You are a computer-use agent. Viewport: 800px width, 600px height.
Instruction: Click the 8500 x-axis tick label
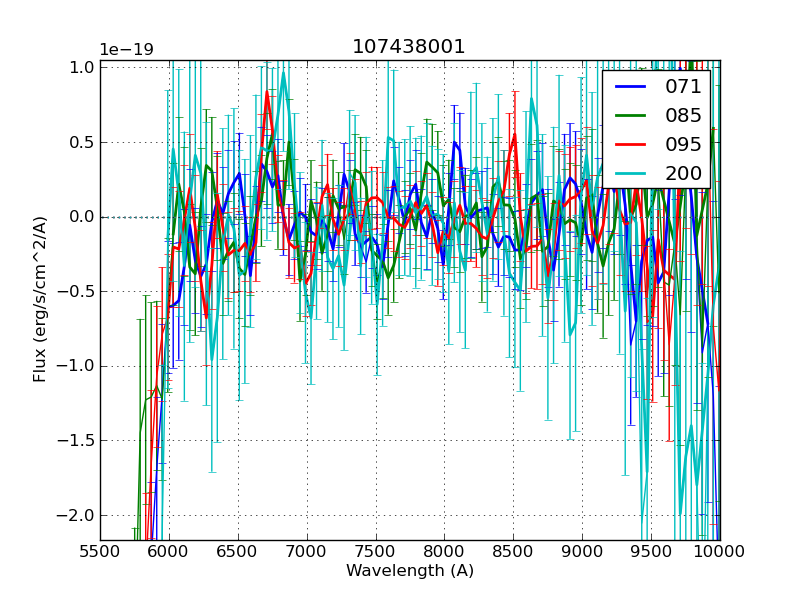513,551
